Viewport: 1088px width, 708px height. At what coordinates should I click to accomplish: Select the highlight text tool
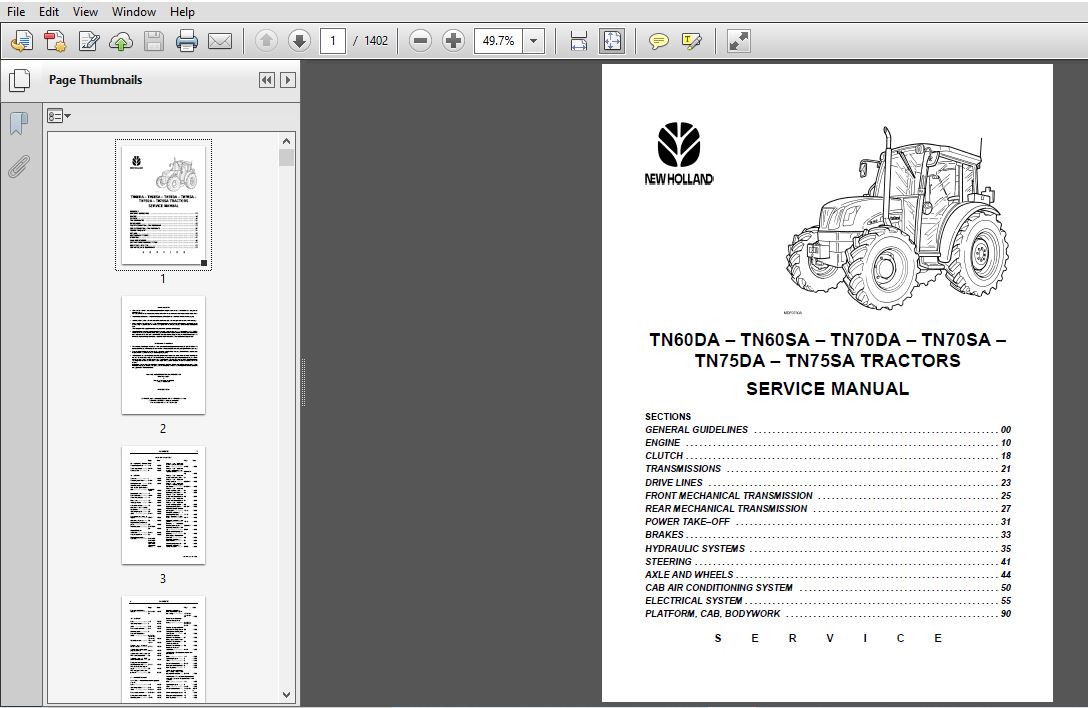pos(692,41)
